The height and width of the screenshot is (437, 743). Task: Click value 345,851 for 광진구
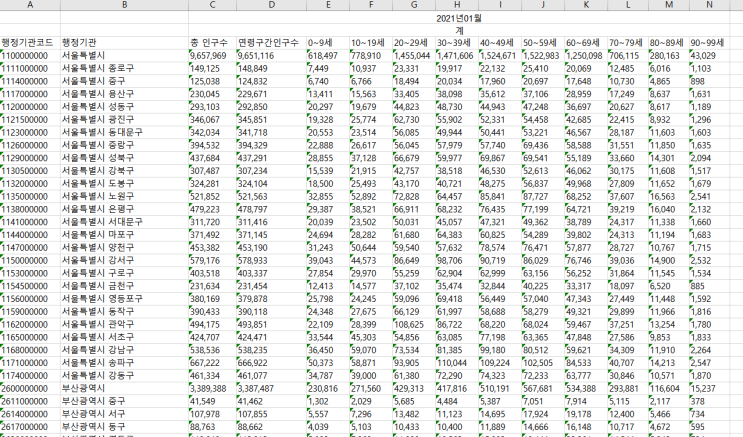pos(272,119)
